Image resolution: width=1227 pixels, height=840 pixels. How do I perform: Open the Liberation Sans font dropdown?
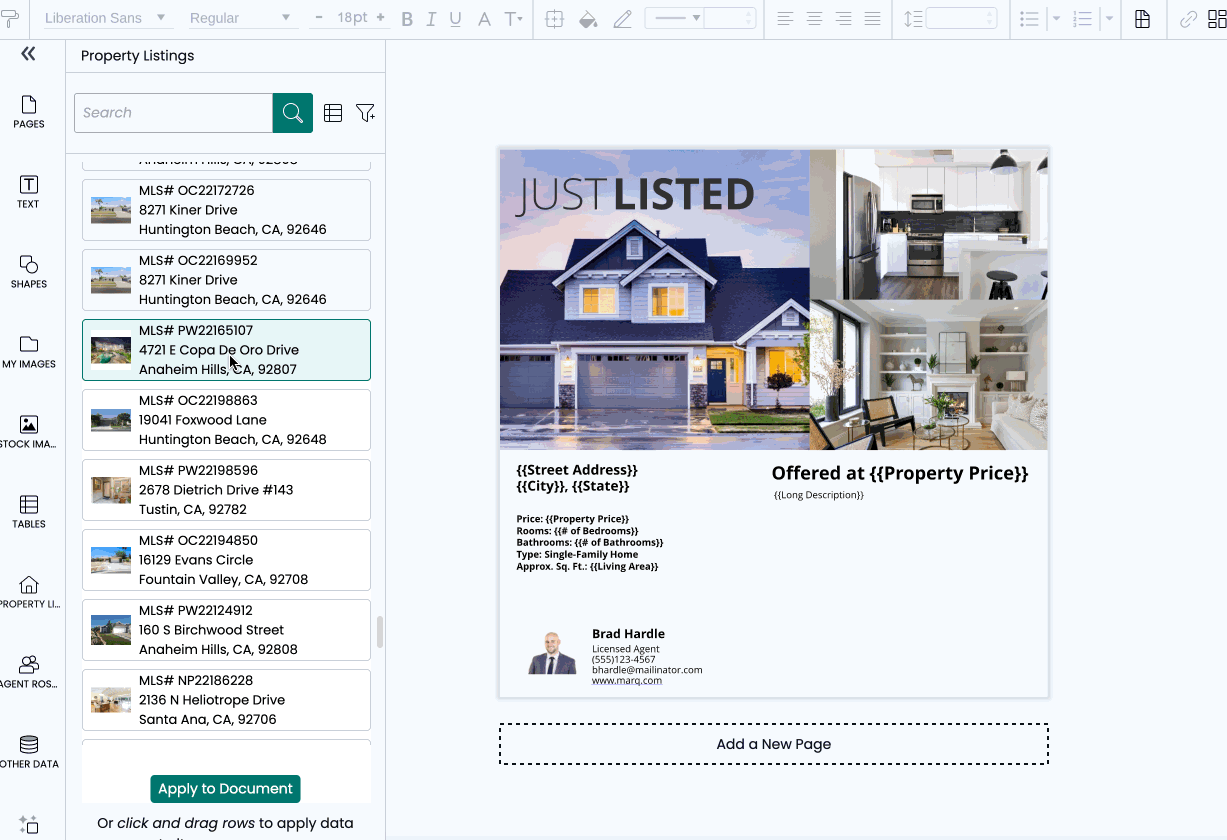tap(105, 19)
